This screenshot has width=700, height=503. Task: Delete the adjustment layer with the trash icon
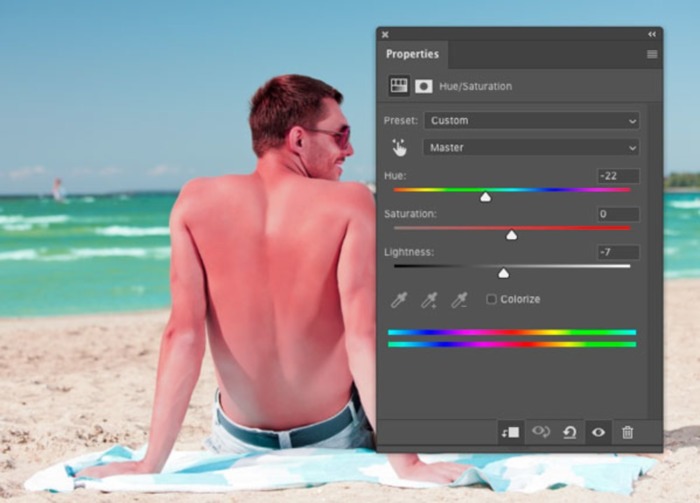[x=627, y=432]
